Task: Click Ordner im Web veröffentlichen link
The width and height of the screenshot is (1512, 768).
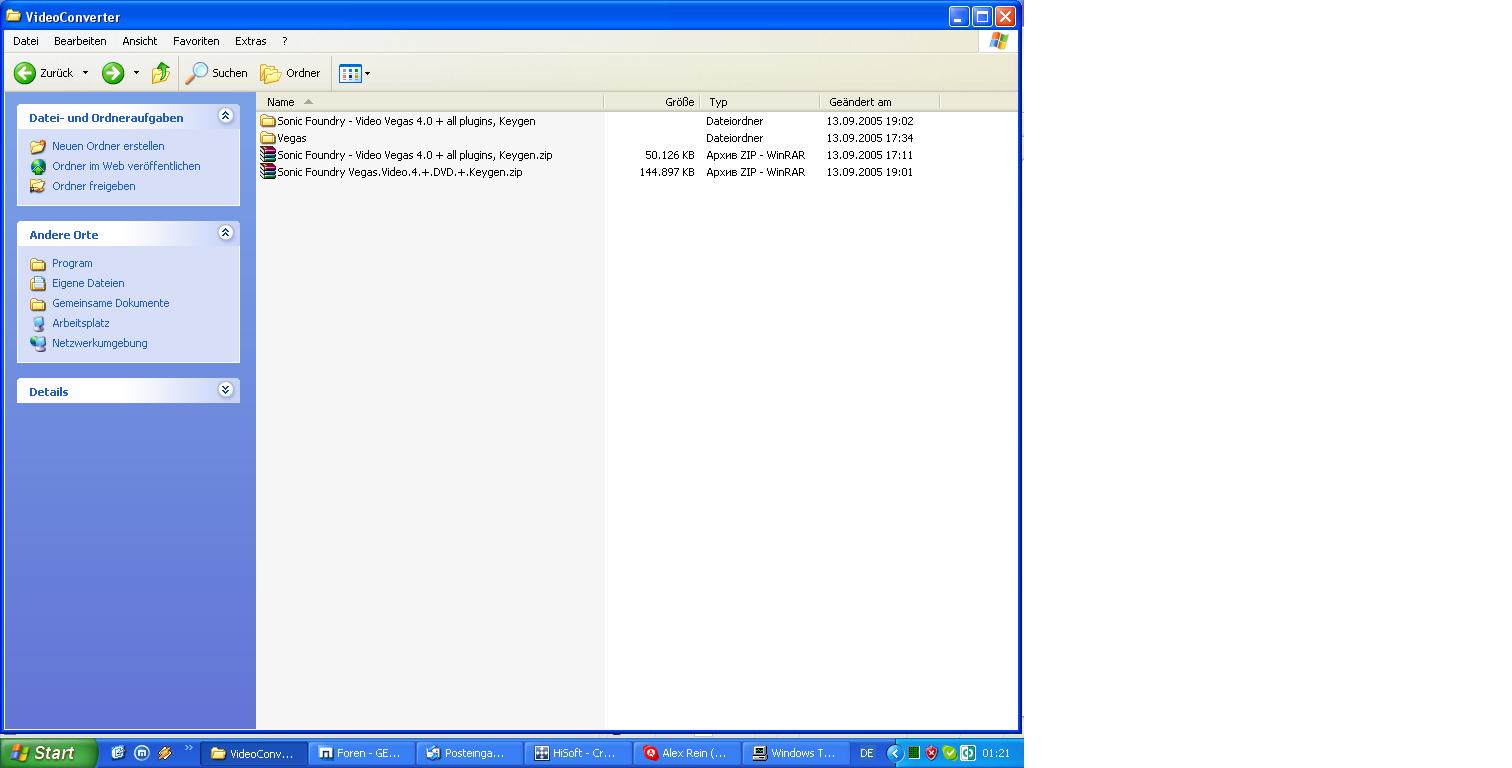Action: pyautogui.click(x=126, y=166)
